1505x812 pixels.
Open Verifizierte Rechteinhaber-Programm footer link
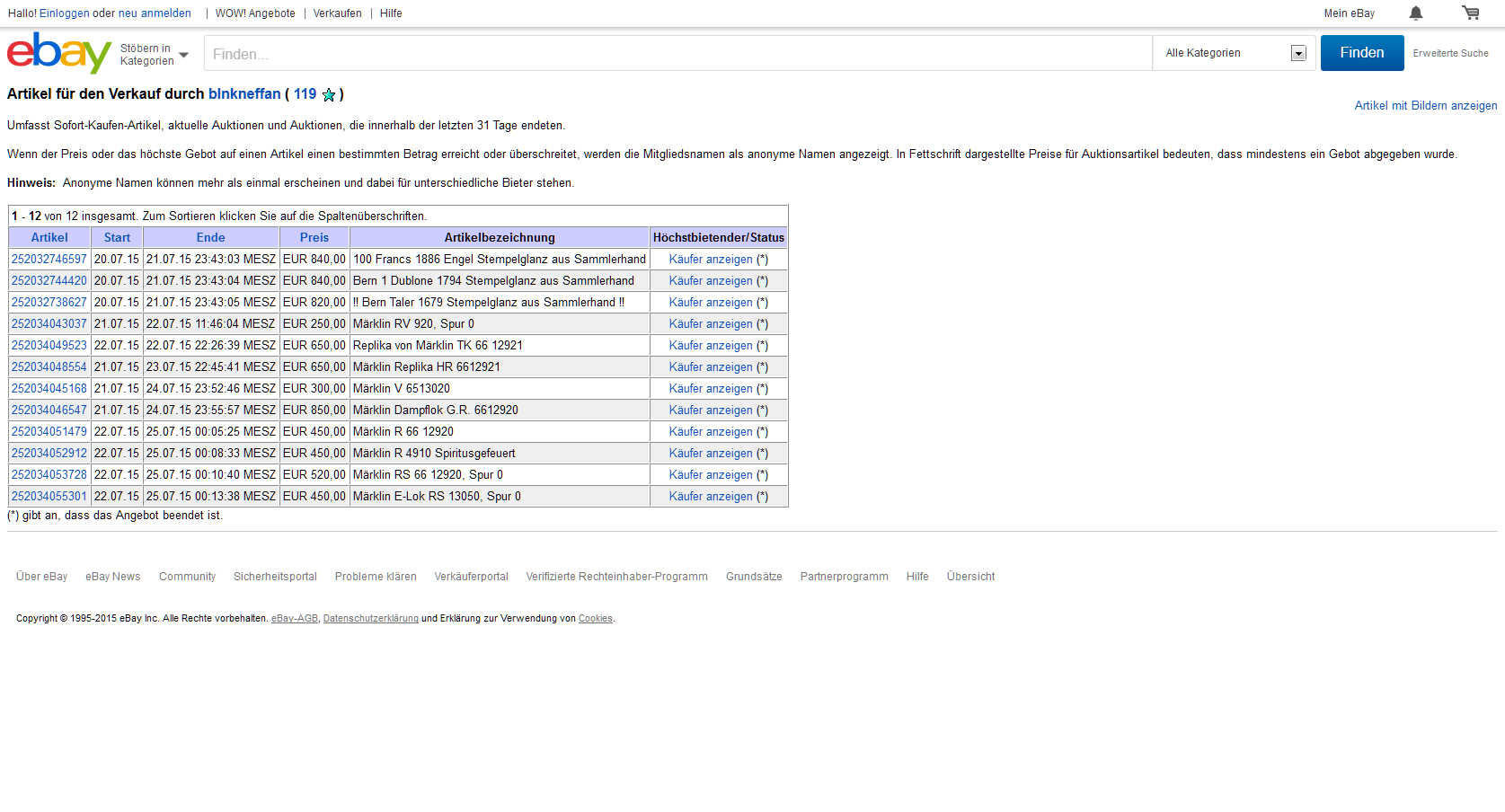[x=617, y=577]
